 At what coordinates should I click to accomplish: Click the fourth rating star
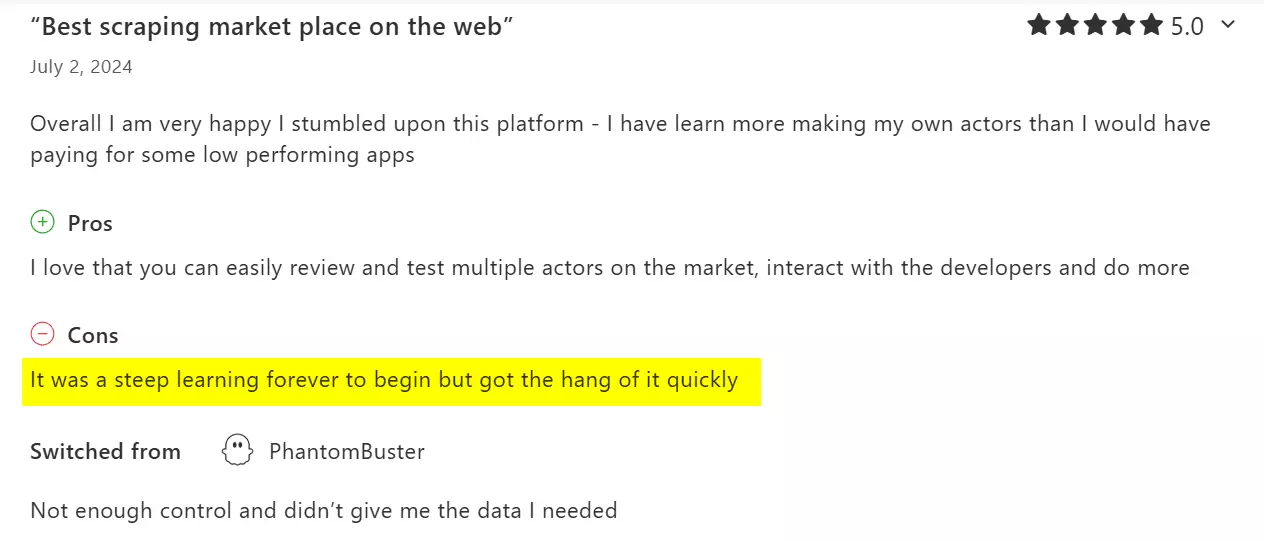pos(1124,26)
